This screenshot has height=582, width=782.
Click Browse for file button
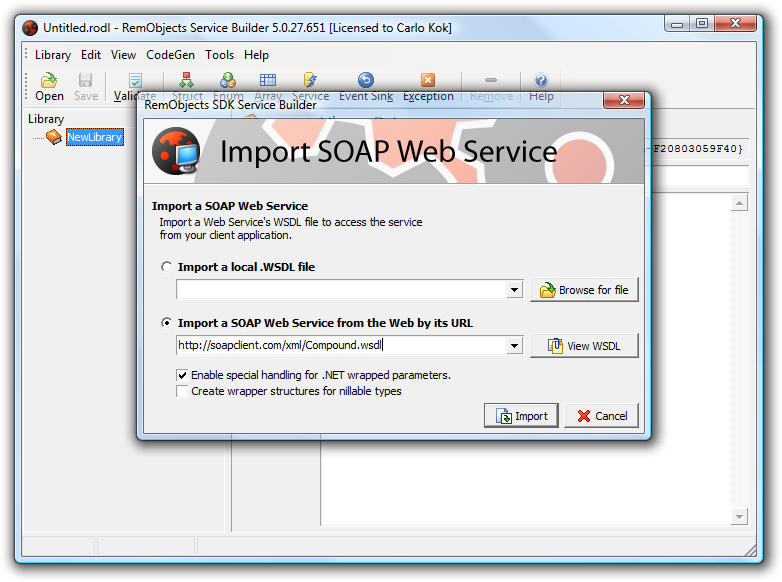coord(584,290)
